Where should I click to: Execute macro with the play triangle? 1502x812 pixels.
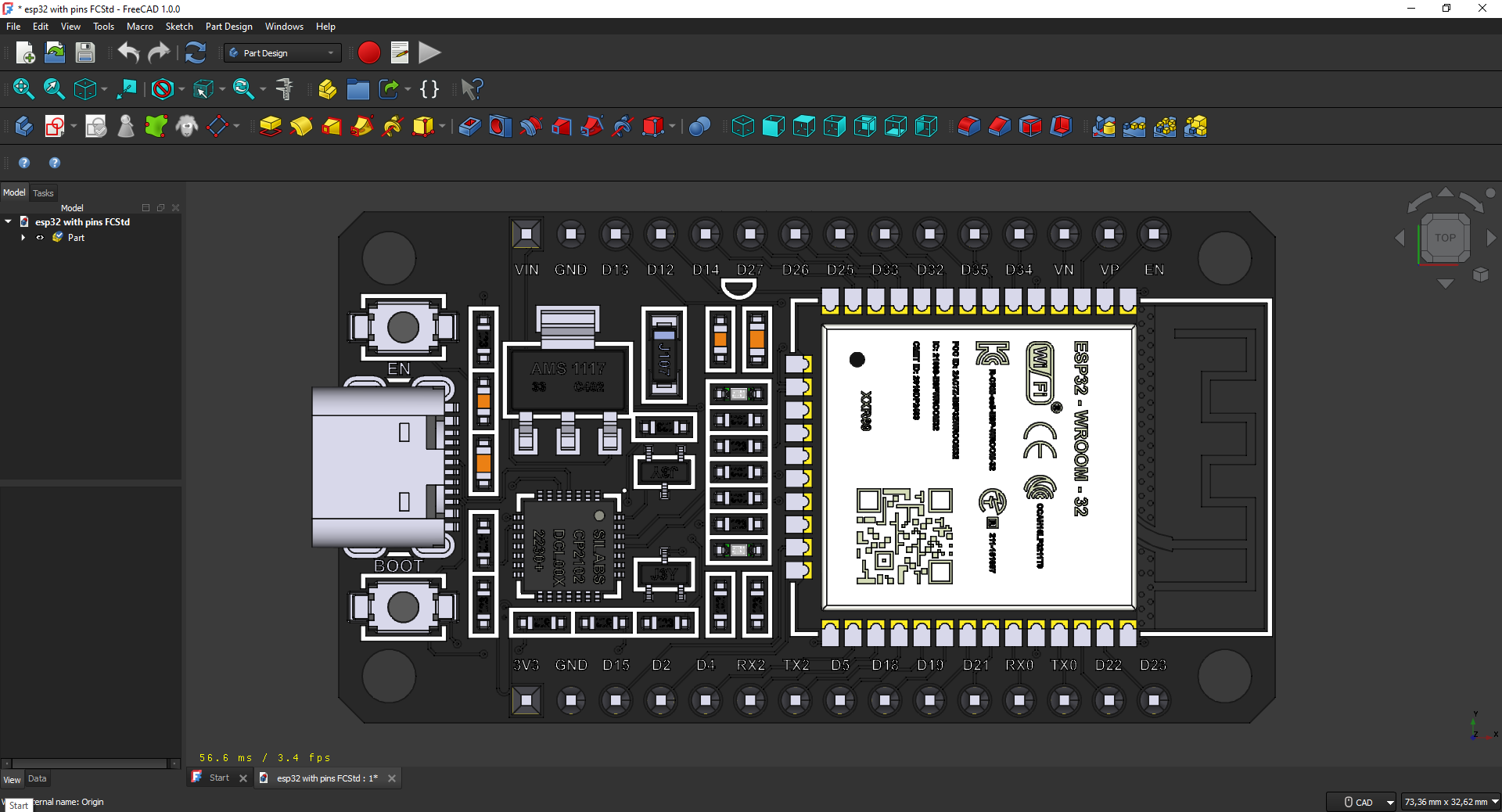click(x=429, y=53)
